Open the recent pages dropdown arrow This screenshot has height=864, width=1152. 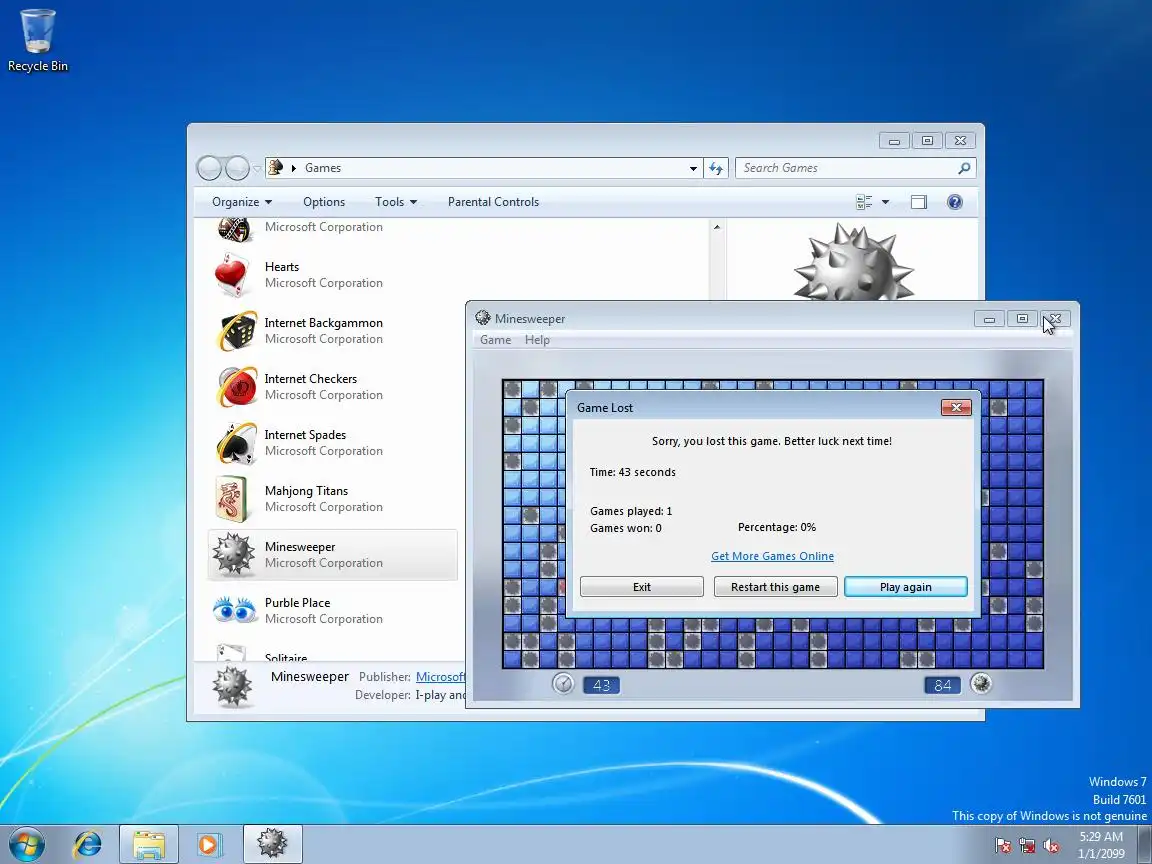click(x=257, y=168)
